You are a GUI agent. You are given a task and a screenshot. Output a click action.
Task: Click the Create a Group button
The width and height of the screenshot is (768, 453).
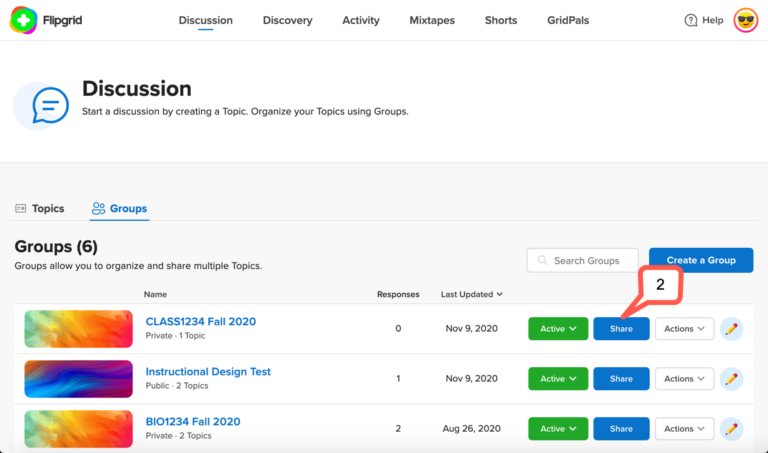pyautogui.click(x=701, y=260)
